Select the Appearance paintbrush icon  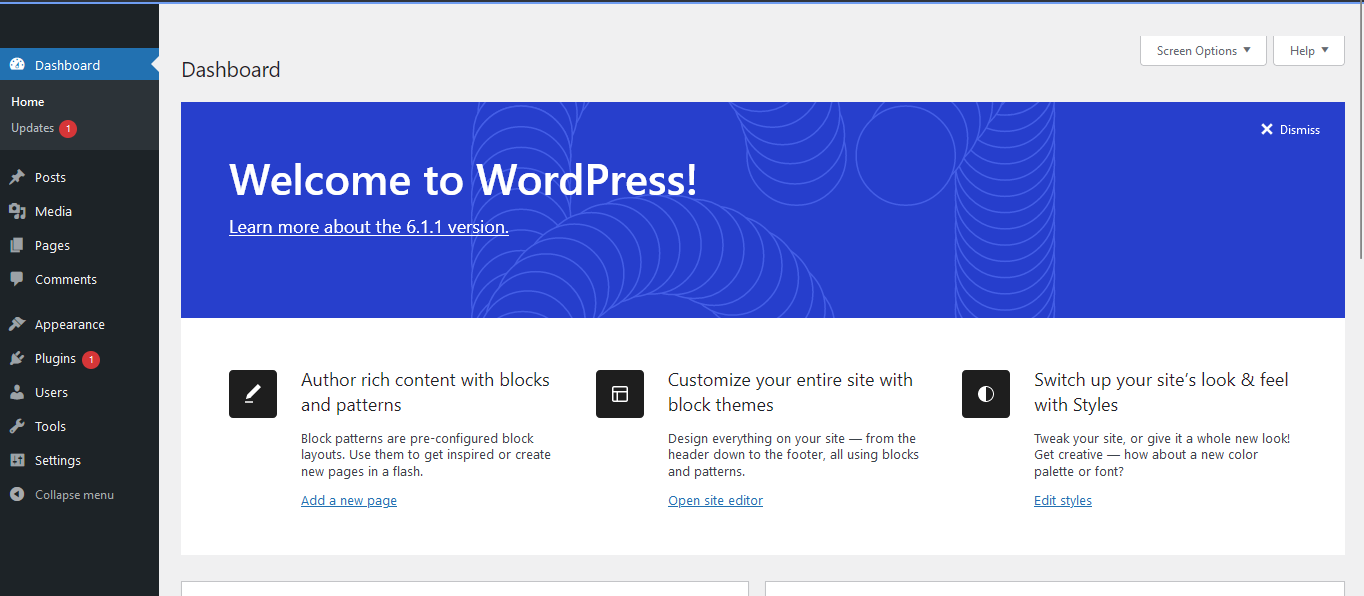(x=17, y=323)
